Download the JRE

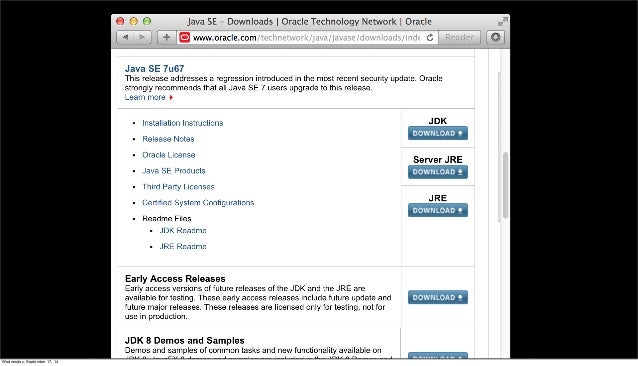pos(438,211)
